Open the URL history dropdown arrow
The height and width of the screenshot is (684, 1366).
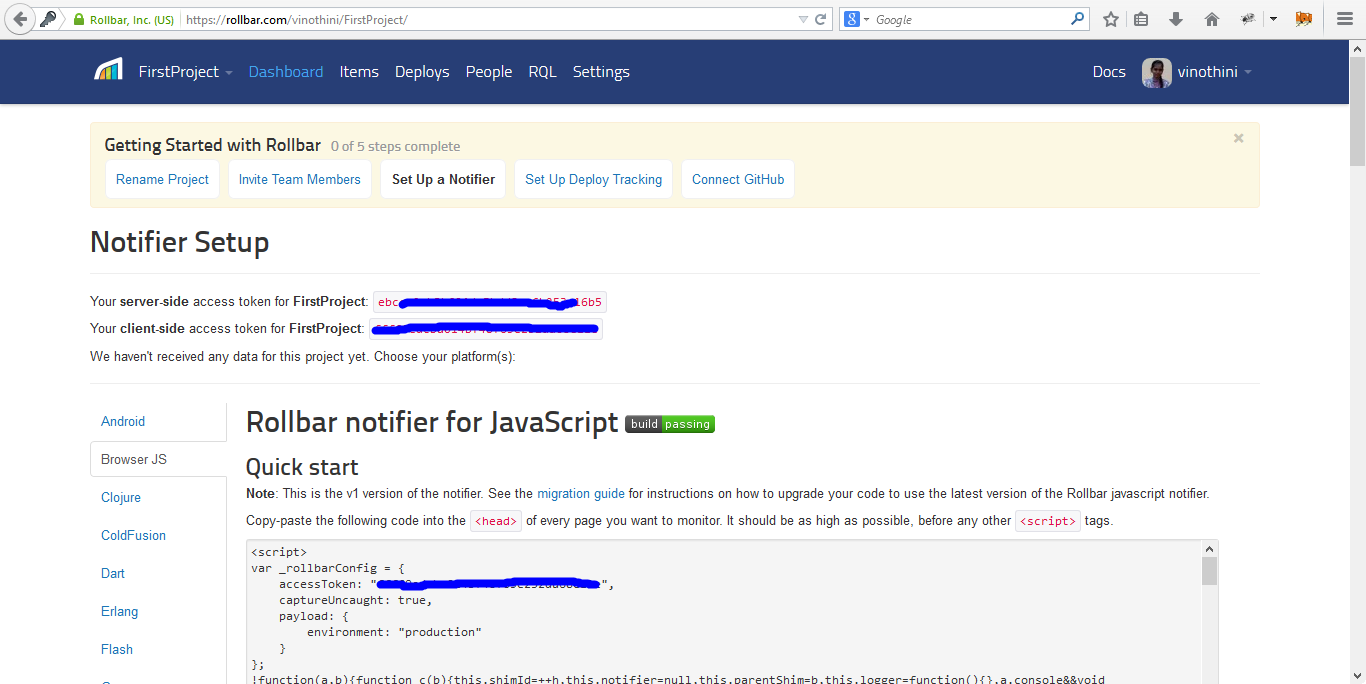coord(803,19)
